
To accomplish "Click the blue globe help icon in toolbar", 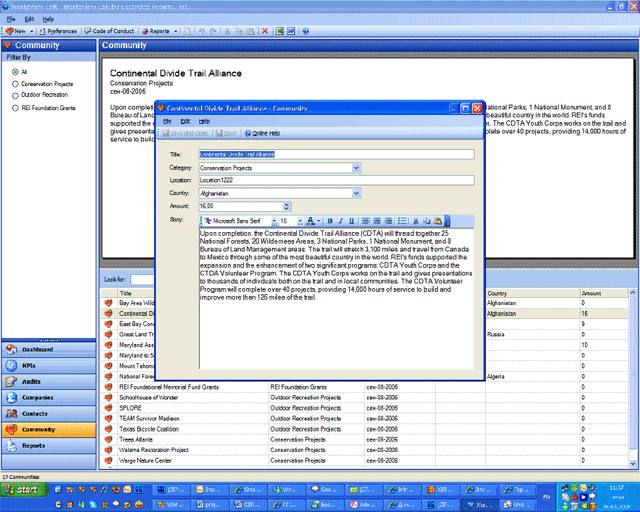I will click(306, 31).
